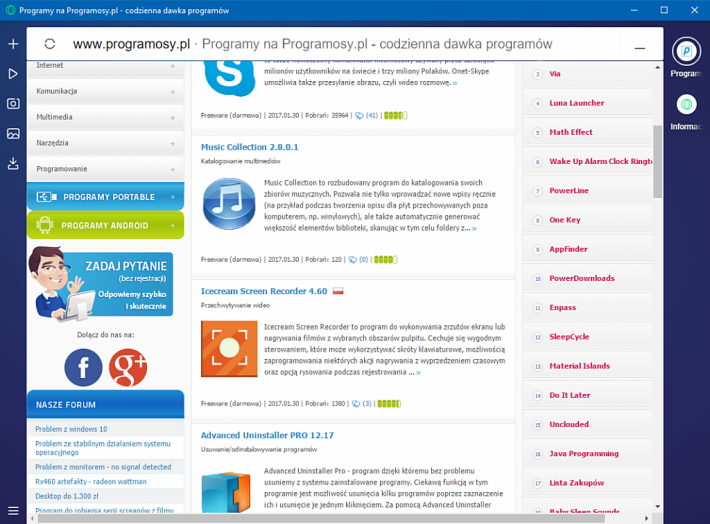Open downloads icon in the left sidebar
The width and height of the screenshot is (710, 524).
pyautogui.click(x=13, y=163)
